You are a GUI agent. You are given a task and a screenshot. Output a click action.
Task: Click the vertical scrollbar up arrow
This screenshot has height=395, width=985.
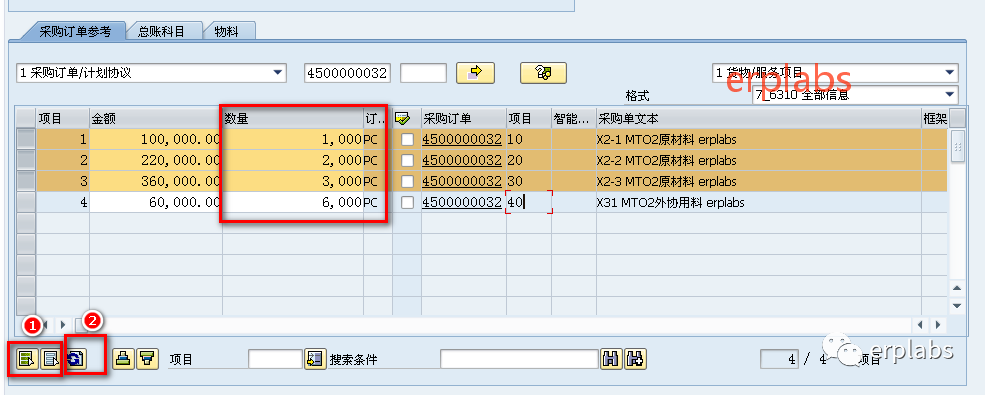pyautogui.click(x=957, y=288)
